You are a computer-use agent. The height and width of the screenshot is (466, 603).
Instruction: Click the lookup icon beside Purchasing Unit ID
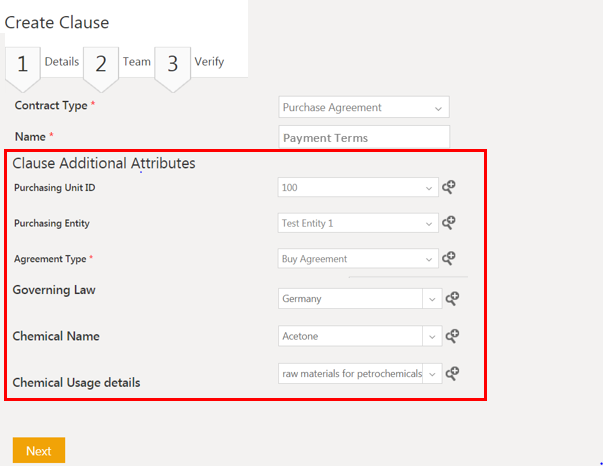coord(449,187)
